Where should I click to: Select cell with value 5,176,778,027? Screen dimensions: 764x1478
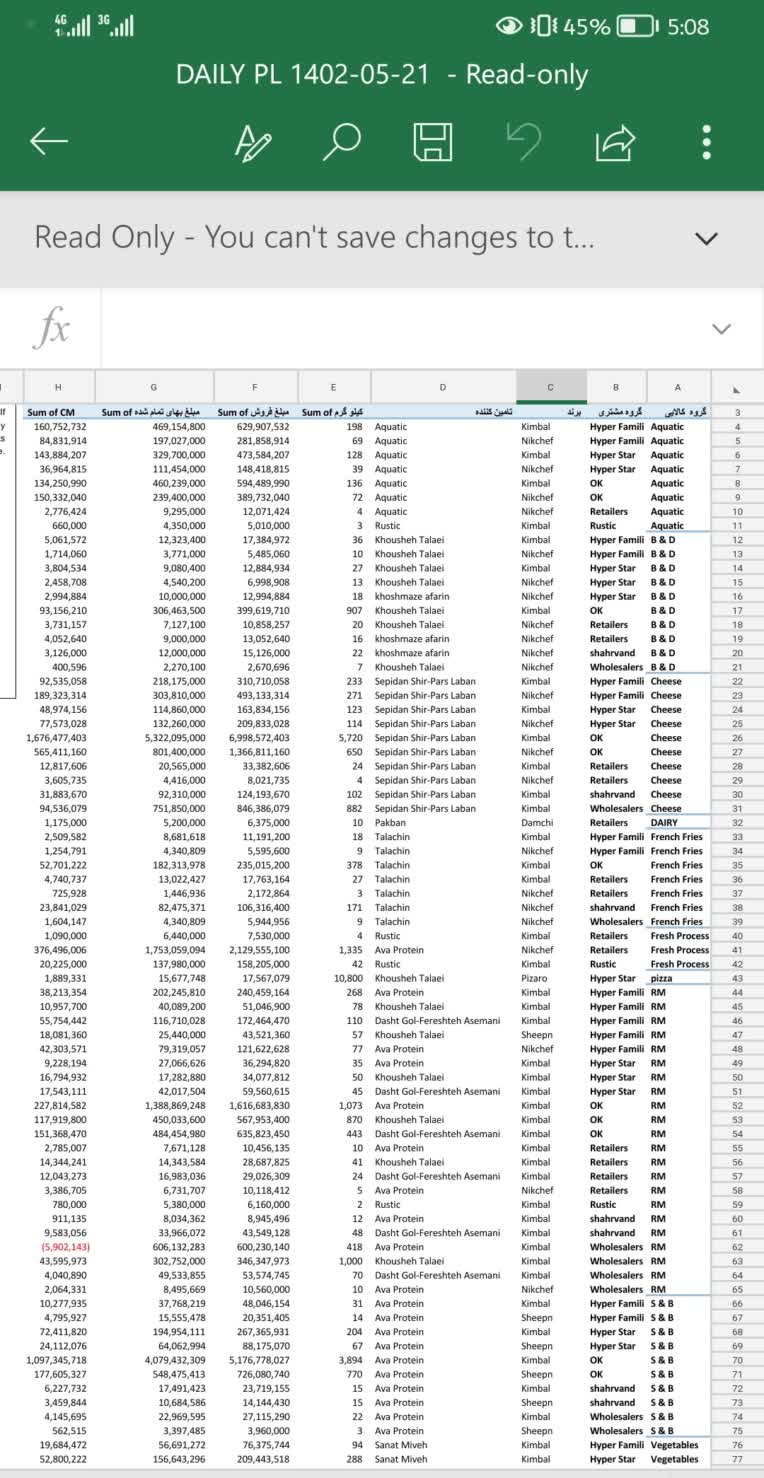tap(254, 1360)
